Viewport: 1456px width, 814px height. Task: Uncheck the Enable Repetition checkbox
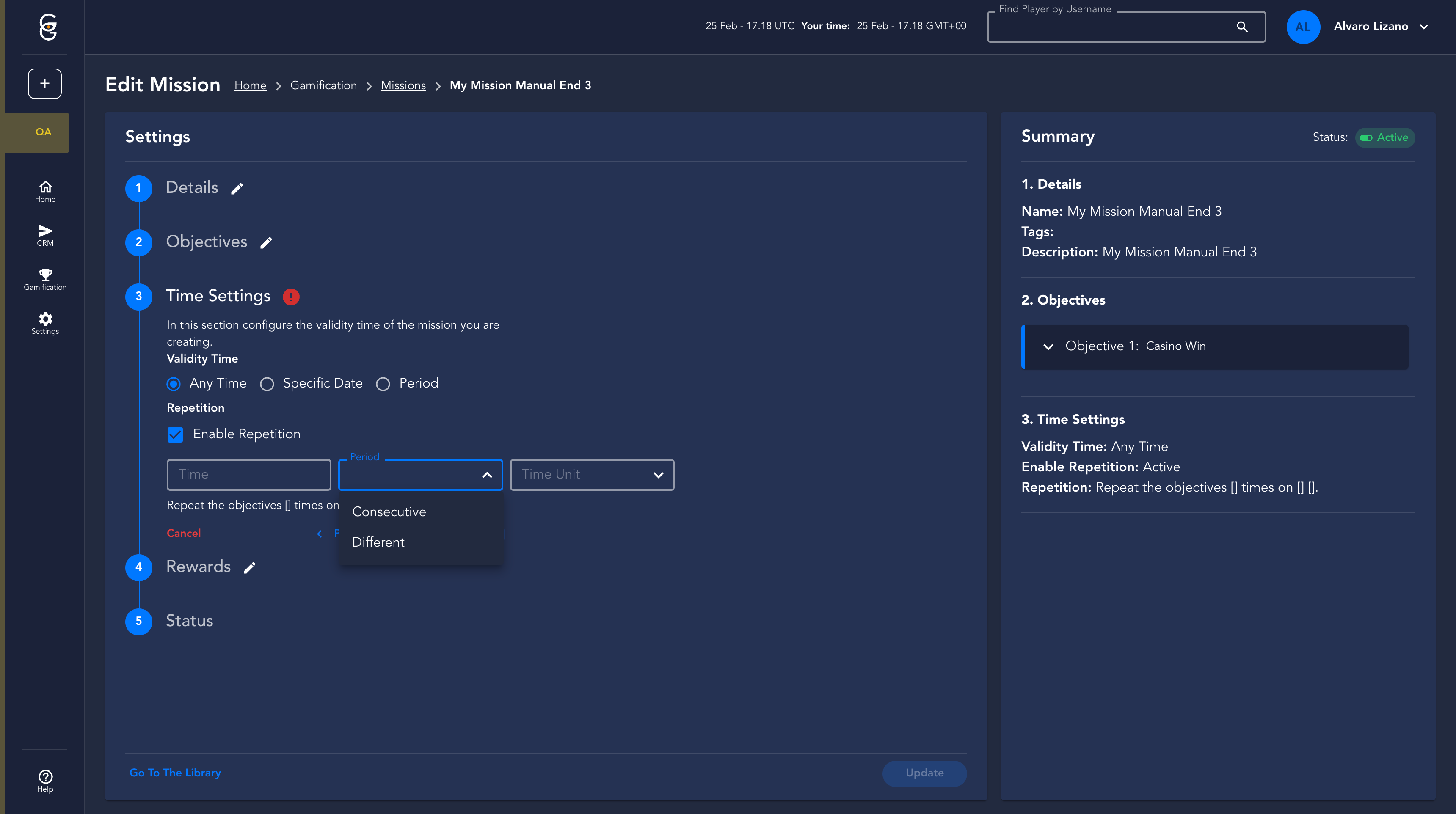tap(175, 434)
